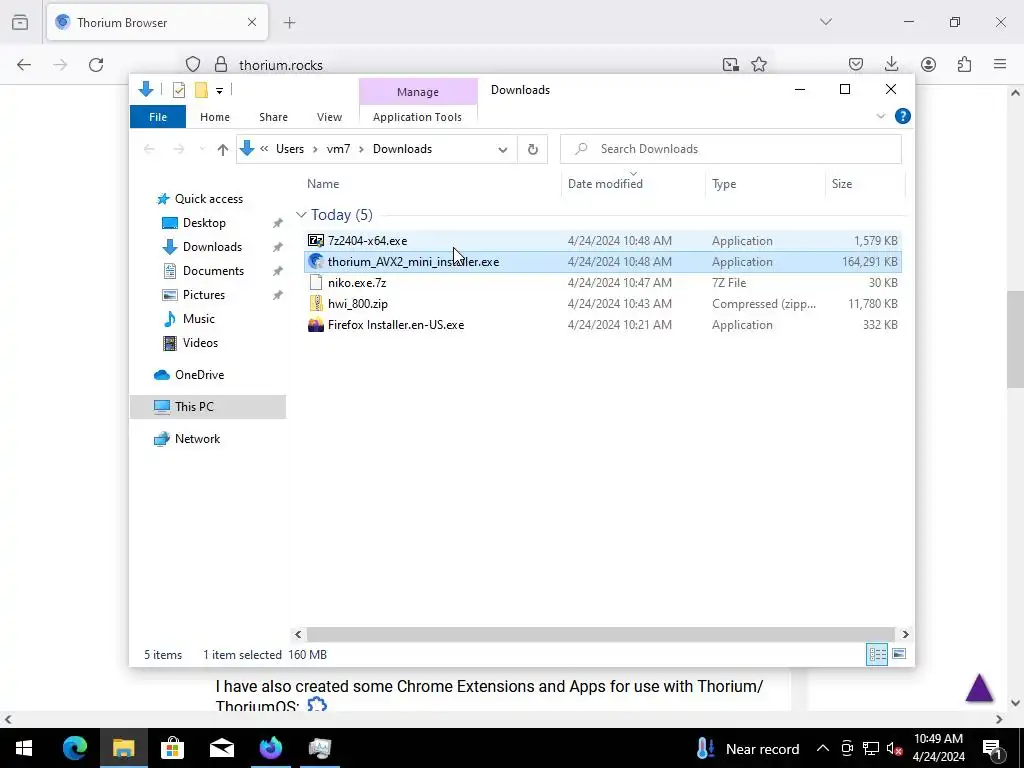This screenshot has height=768, width=1024.
Task: Sort by Date modified column header
Action: click(x=605, y=184)
